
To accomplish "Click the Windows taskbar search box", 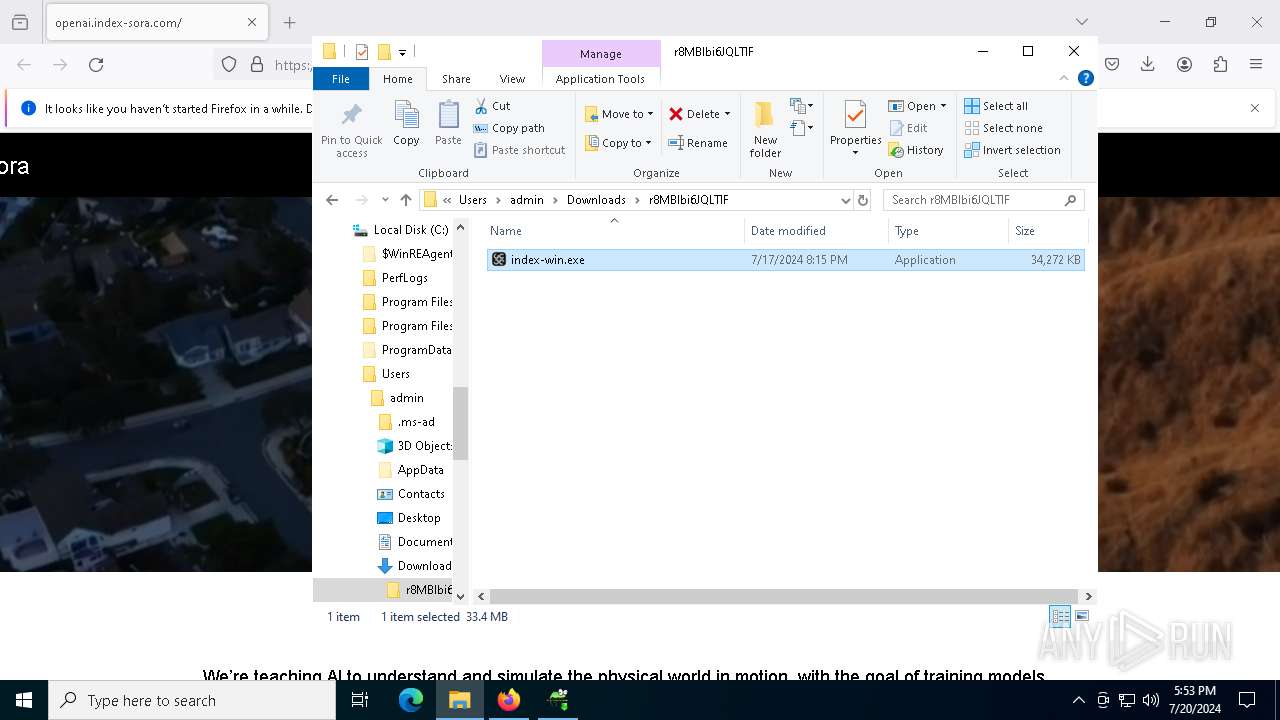I will 192,701.
